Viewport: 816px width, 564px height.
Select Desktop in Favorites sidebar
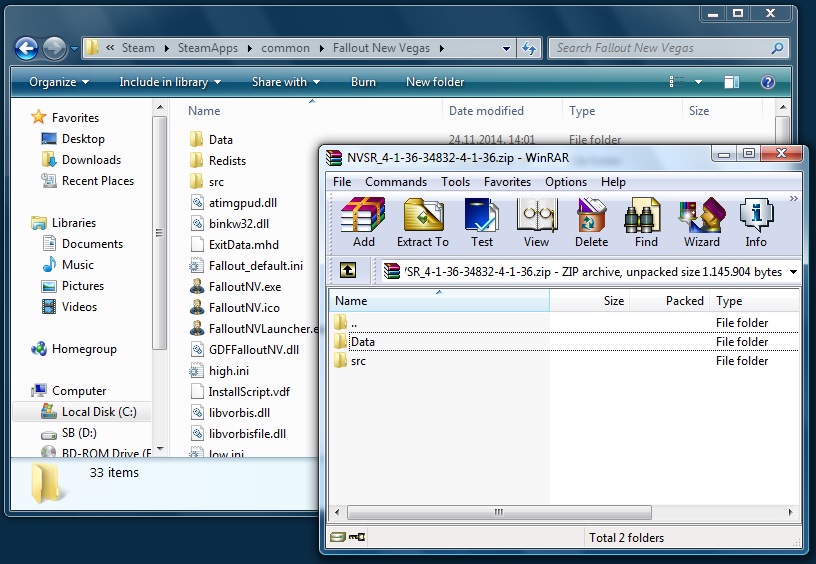pyautogui.click(x=83, y=139)
